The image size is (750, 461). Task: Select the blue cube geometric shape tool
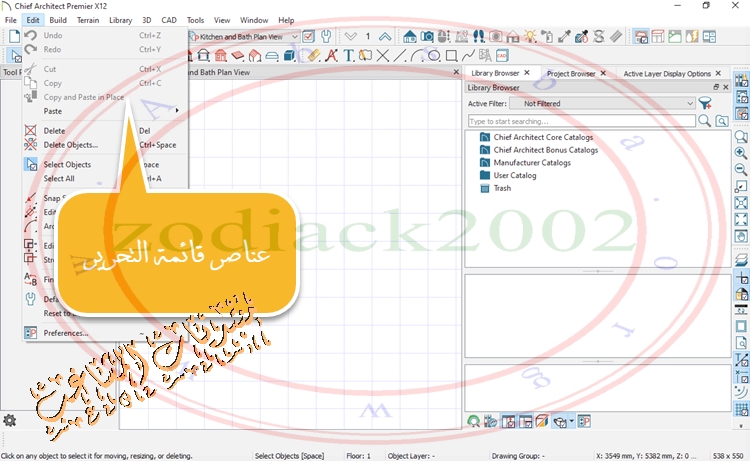point(289,55)
